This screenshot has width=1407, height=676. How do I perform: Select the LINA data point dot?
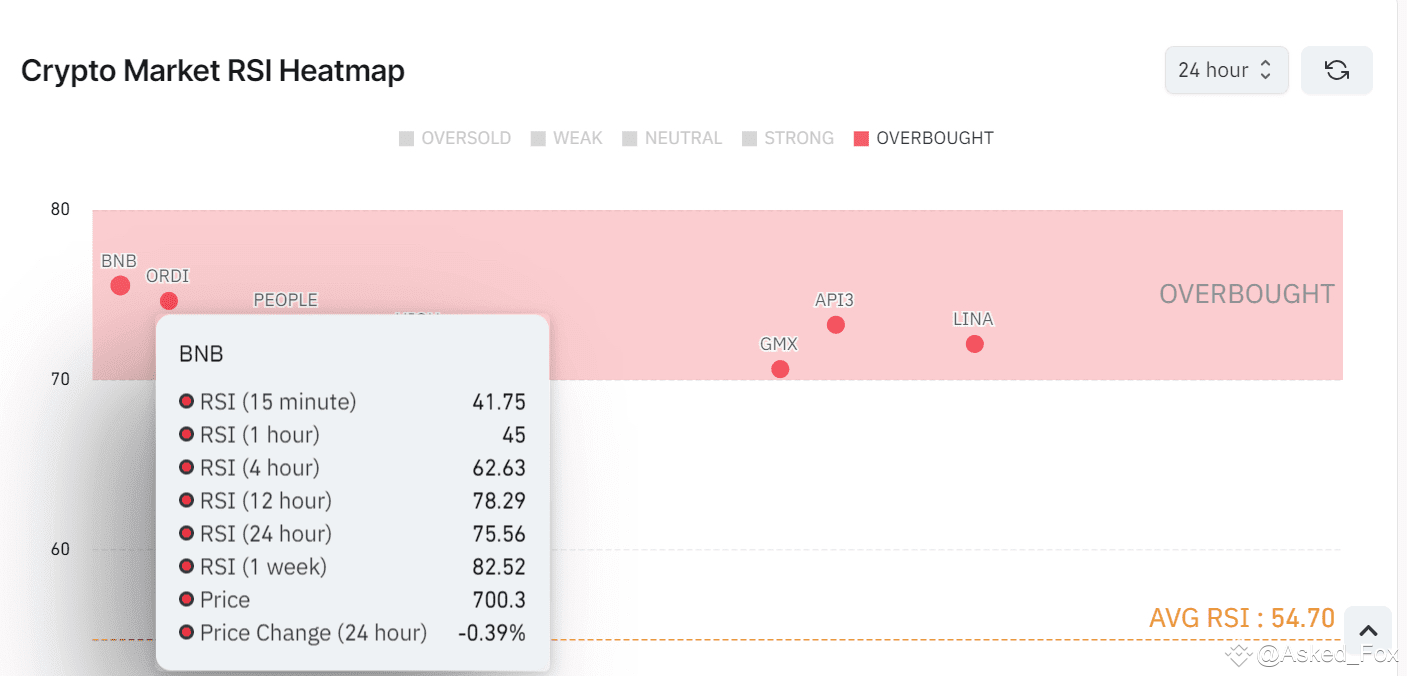click(x=975, y=344)
